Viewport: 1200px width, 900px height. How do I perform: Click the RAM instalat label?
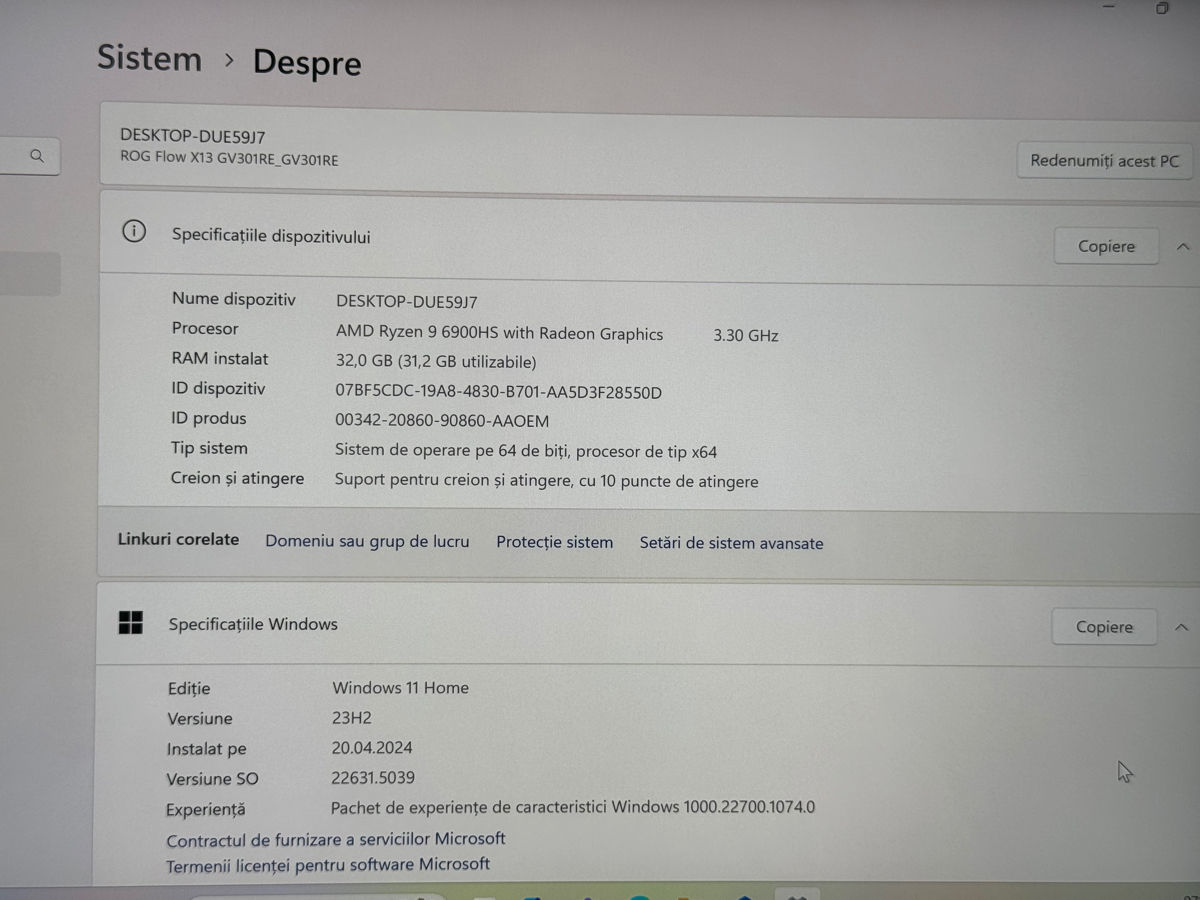[220, 358]
